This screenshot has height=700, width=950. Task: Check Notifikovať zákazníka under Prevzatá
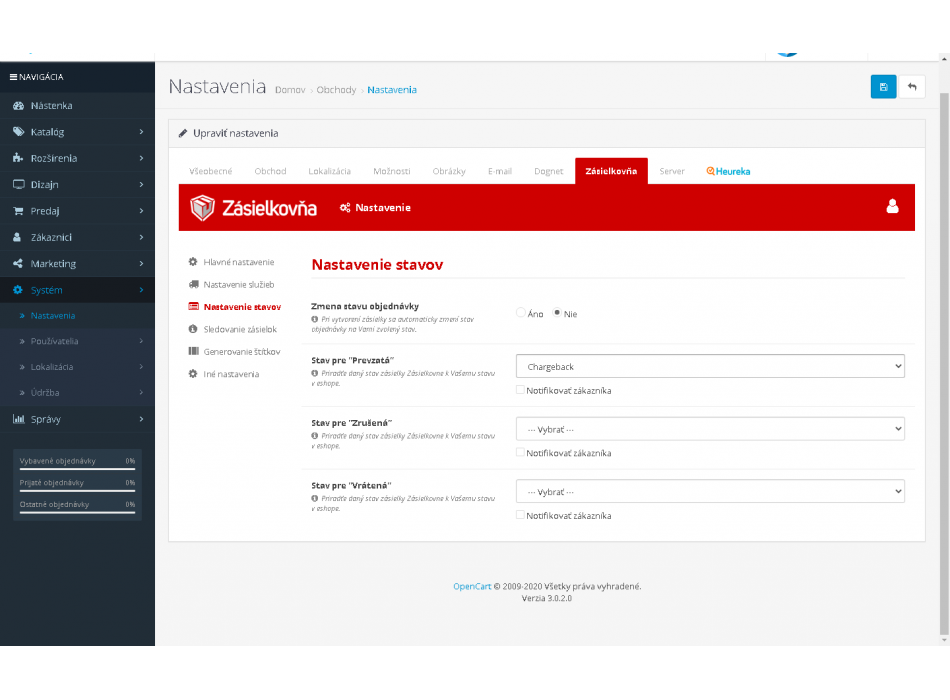click(520, 390)
